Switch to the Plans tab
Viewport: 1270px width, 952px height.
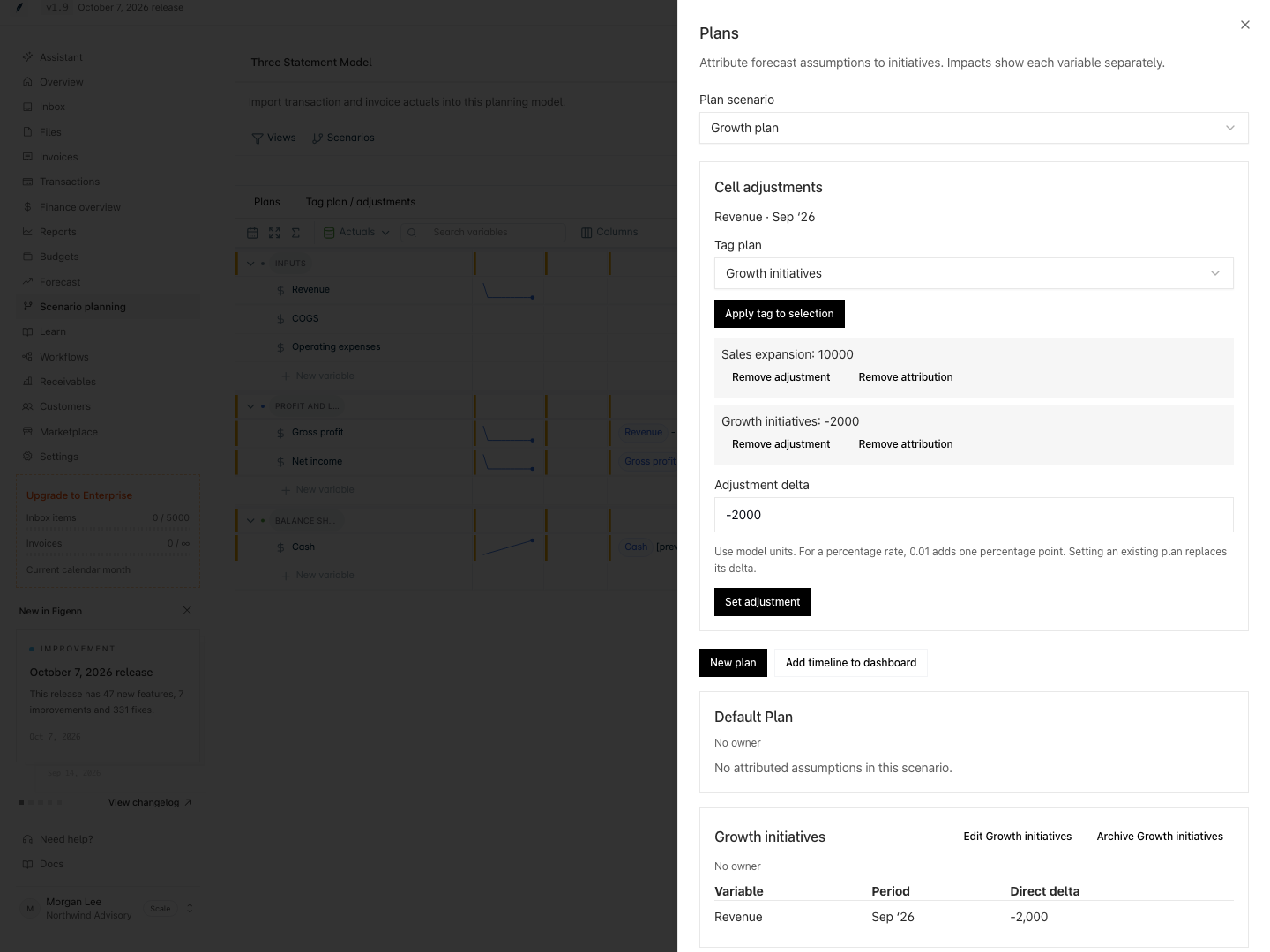(267, 202)
